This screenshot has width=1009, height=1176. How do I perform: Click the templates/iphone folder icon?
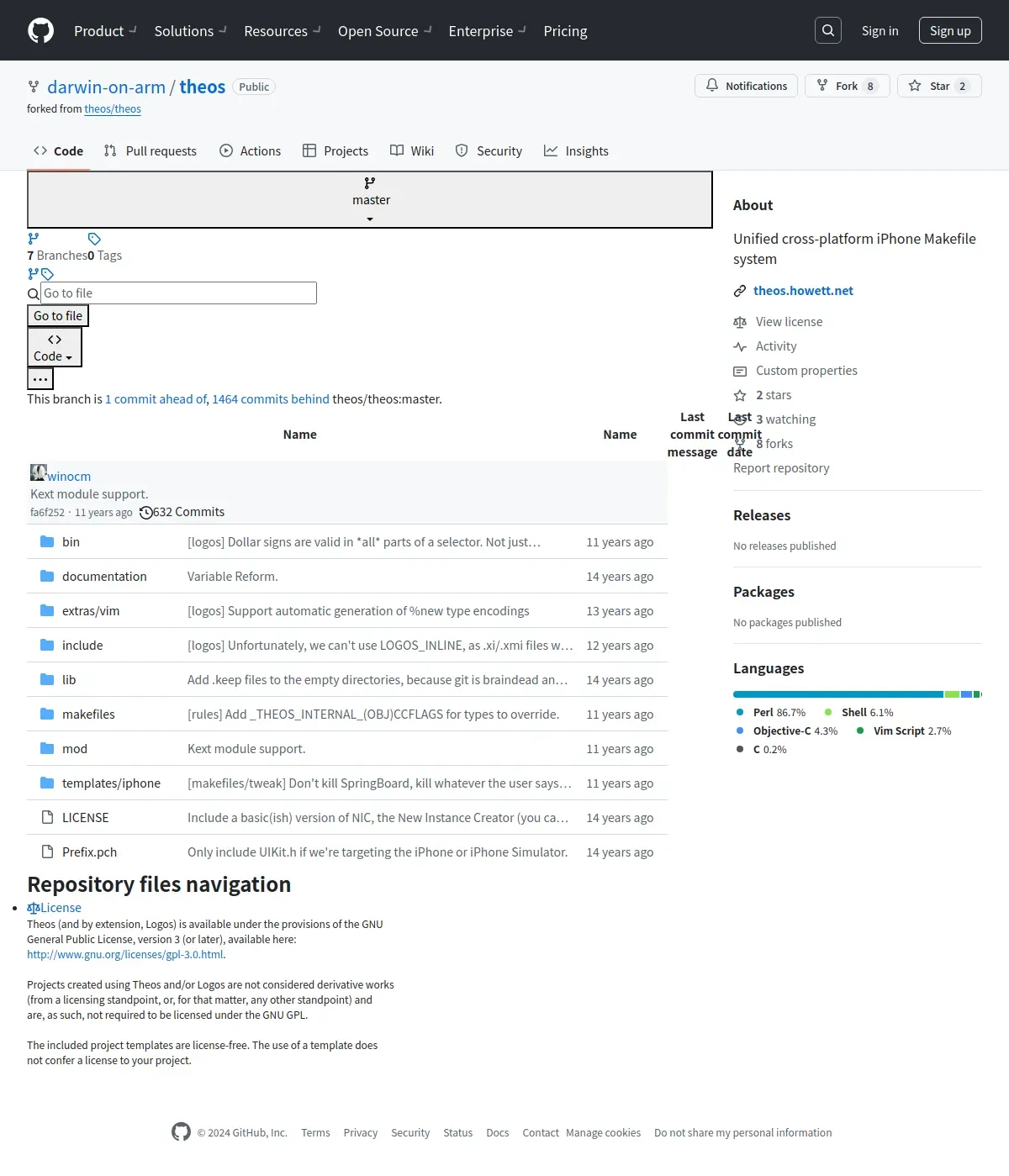tap(47, 783)
